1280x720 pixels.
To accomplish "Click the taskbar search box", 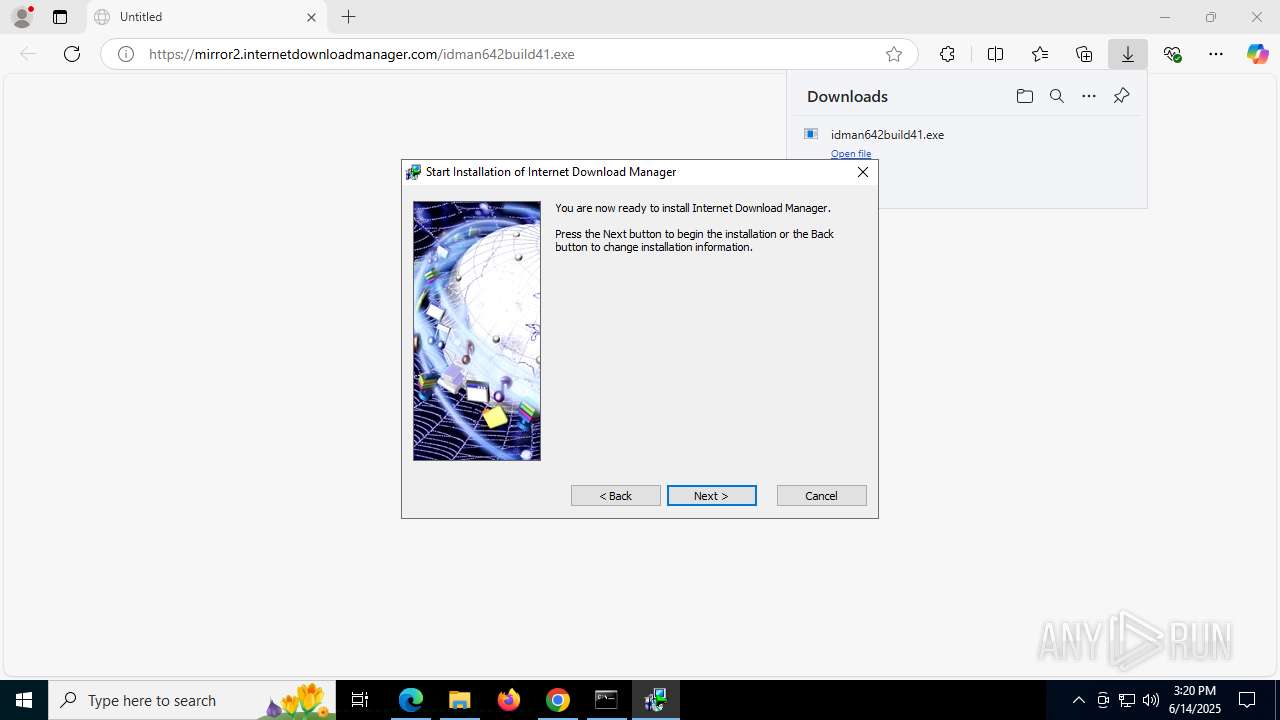I will (190, 700).
